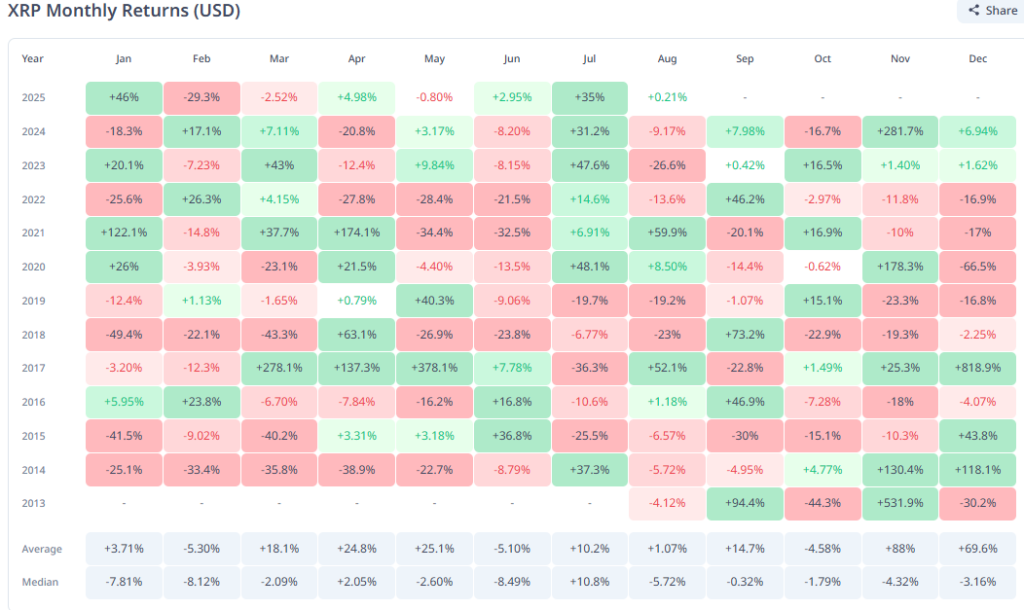Viewport: 1024px width, 610px height.
Task: Select the Jan column header
Action: coord(123,59)
